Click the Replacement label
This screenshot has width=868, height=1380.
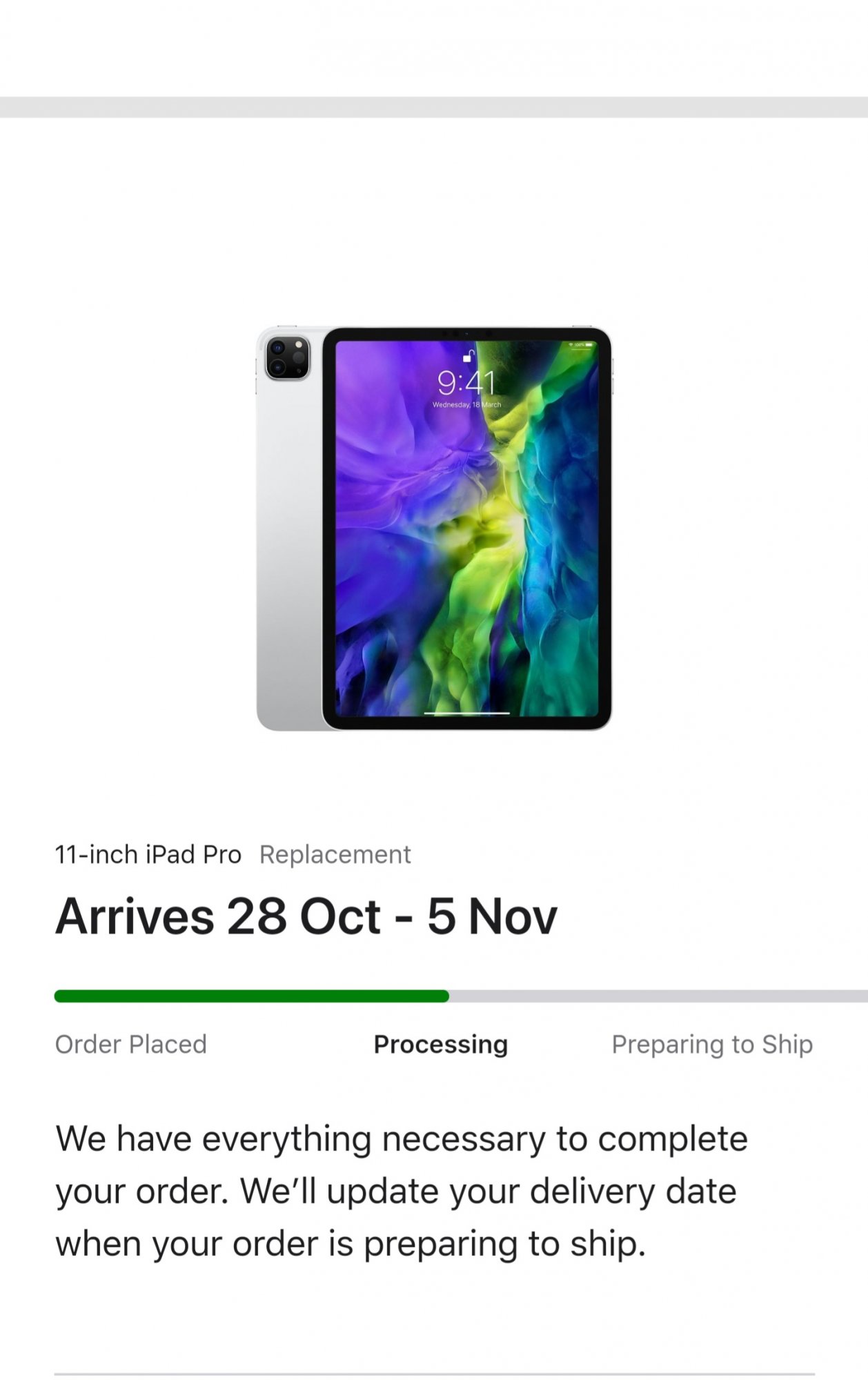click(335, 855)
